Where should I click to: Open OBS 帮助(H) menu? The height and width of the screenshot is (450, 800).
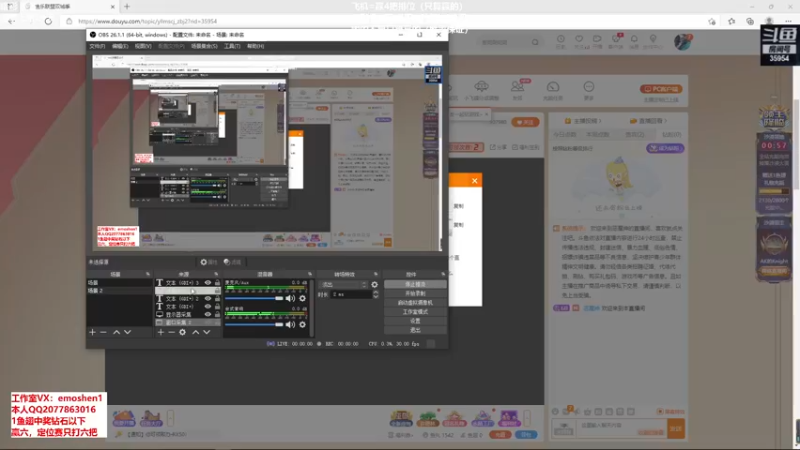256,46
